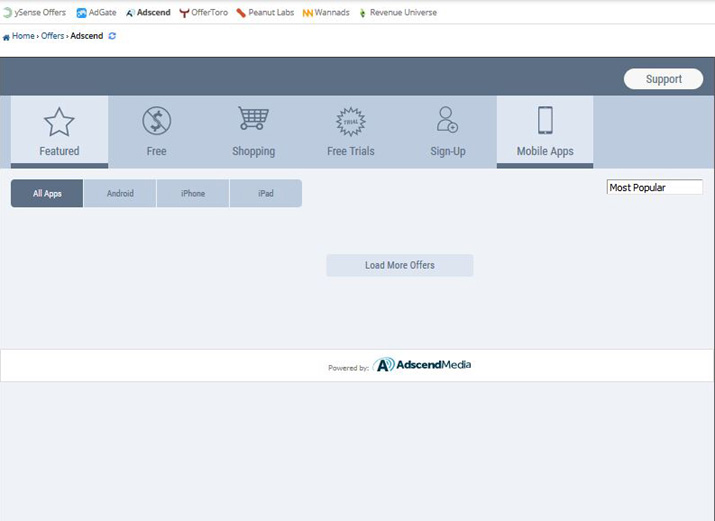This screenshot has width=715, height=521.
Task: Select the Sign-Up person icon
Action: click(x=447, y=120)
